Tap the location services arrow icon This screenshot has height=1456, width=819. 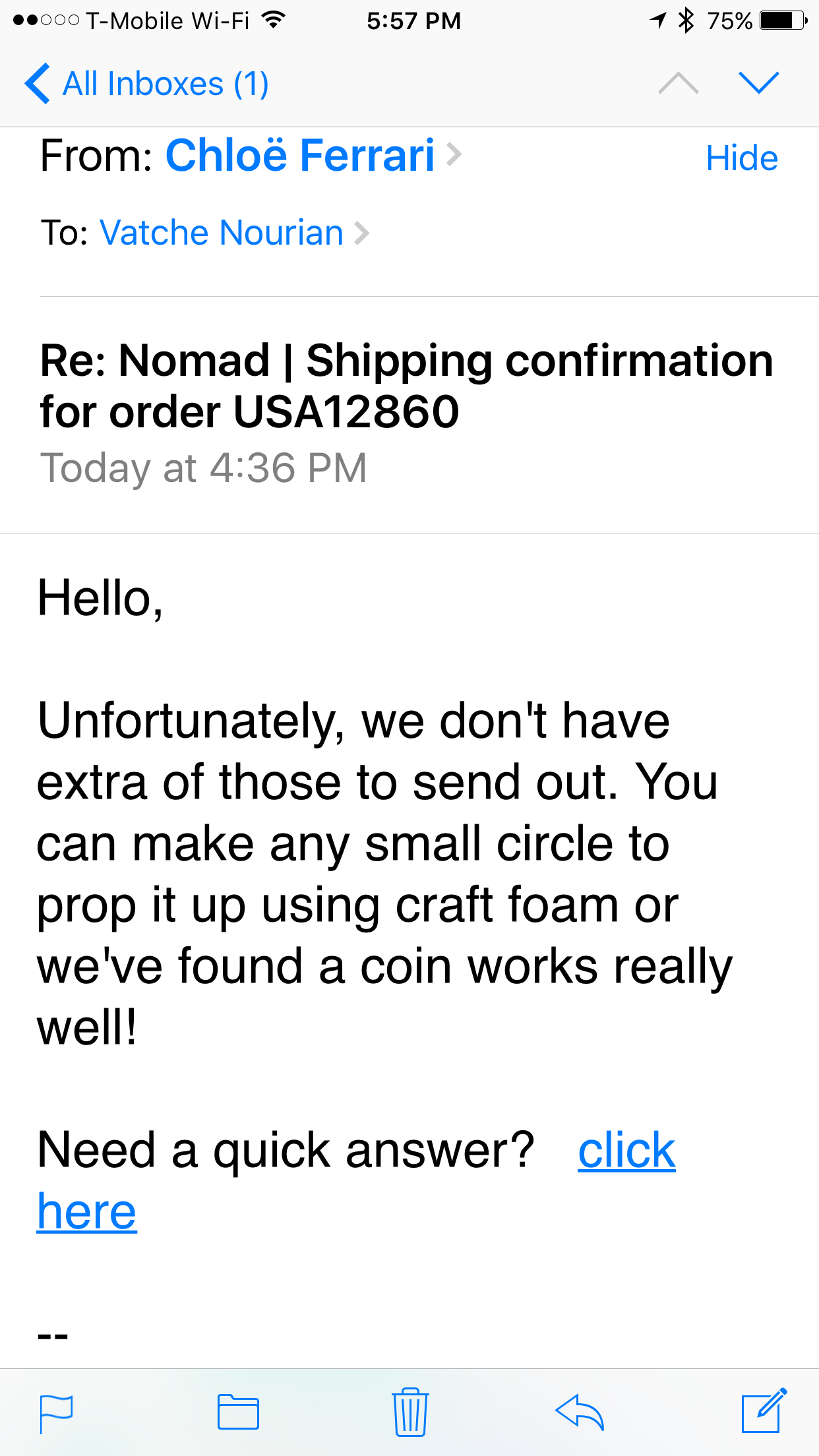coord(658,20)
